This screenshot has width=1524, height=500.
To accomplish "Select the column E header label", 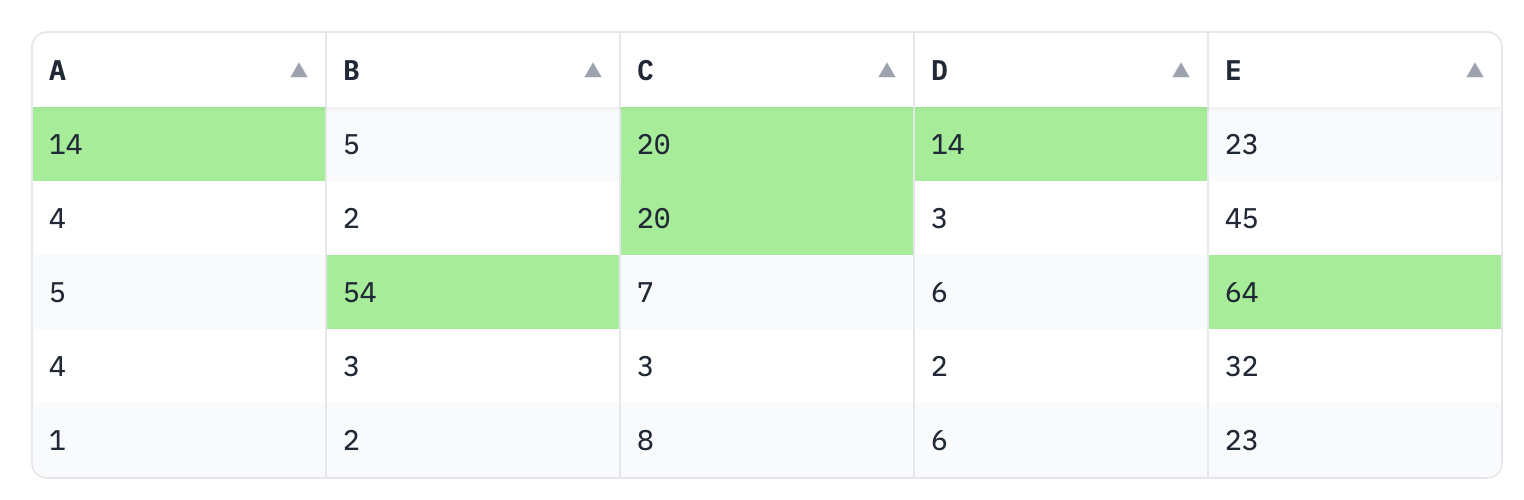I will (1233, 71).
